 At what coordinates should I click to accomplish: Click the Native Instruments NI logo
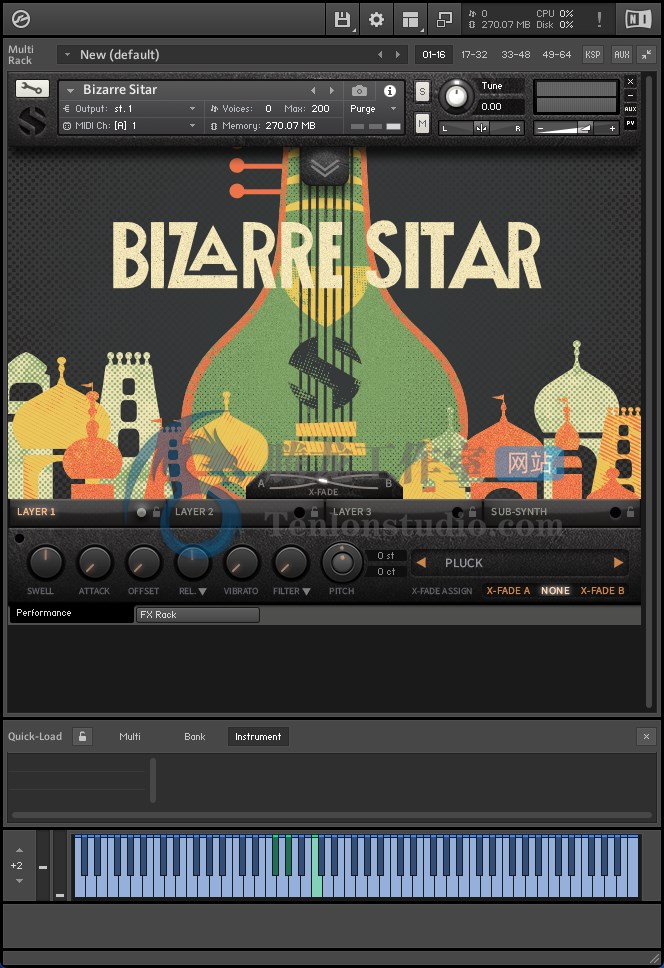pos(637,20)
